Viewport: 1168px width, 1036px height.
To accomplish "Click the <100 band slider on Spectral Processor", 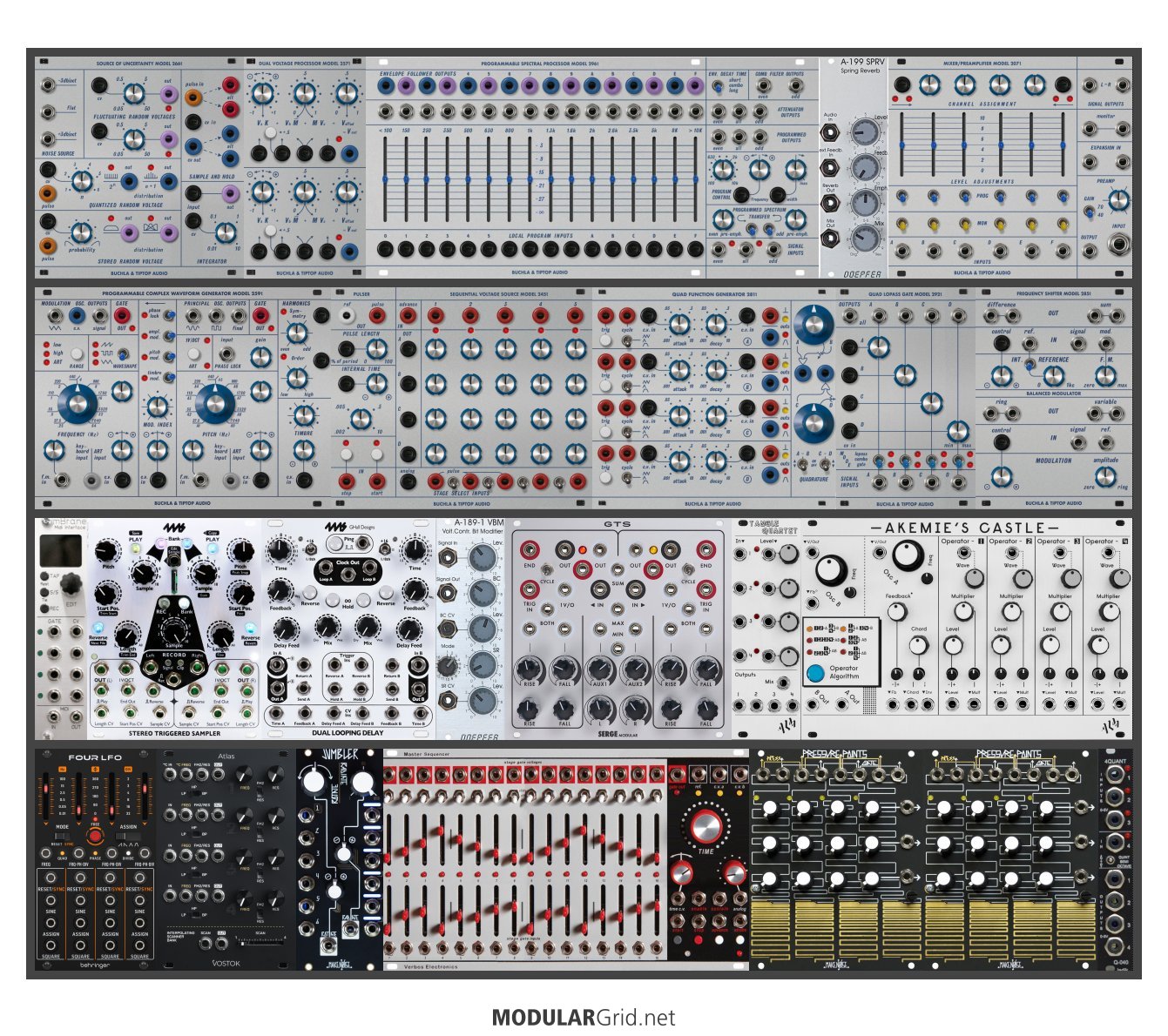I will 385,178.
